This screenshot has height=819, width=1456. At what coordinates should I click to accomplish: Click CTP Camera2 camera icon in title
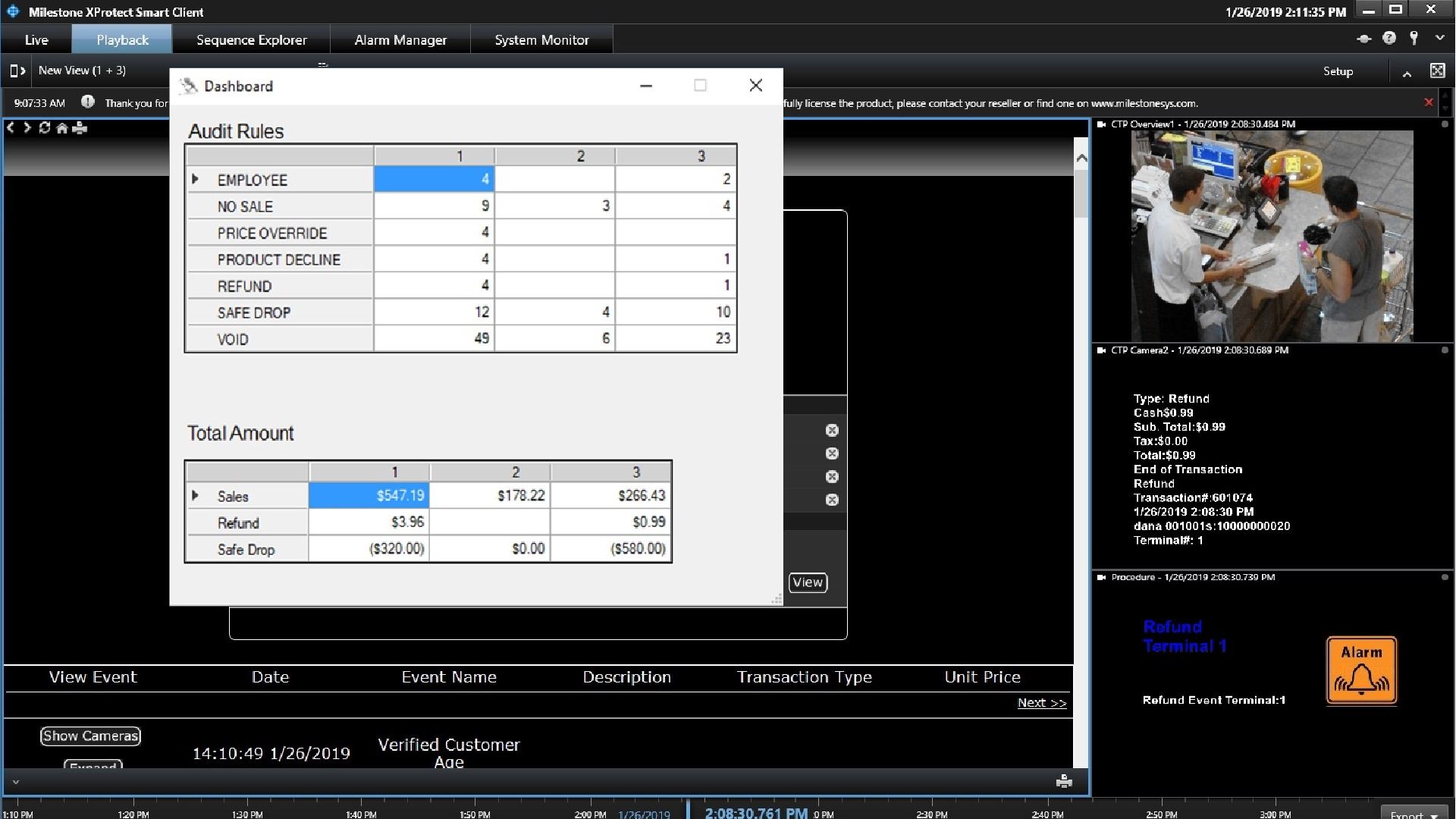coord(1102,350)
